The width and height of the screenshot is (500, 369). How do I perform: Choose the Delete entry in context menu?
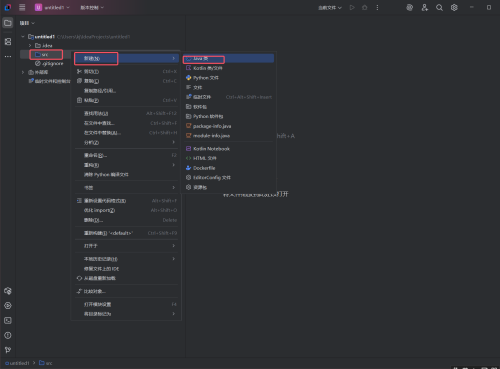click(x=126, y=220)
